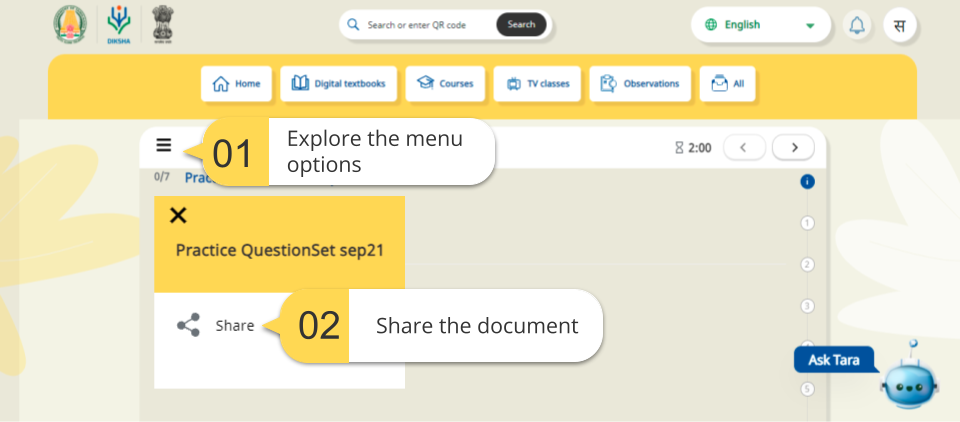Image resolution: width=960 pixels, height=422 pixels.
Task: Jump to question 2 progress marker
Action: pyautogui.click(x=808, y=265)
